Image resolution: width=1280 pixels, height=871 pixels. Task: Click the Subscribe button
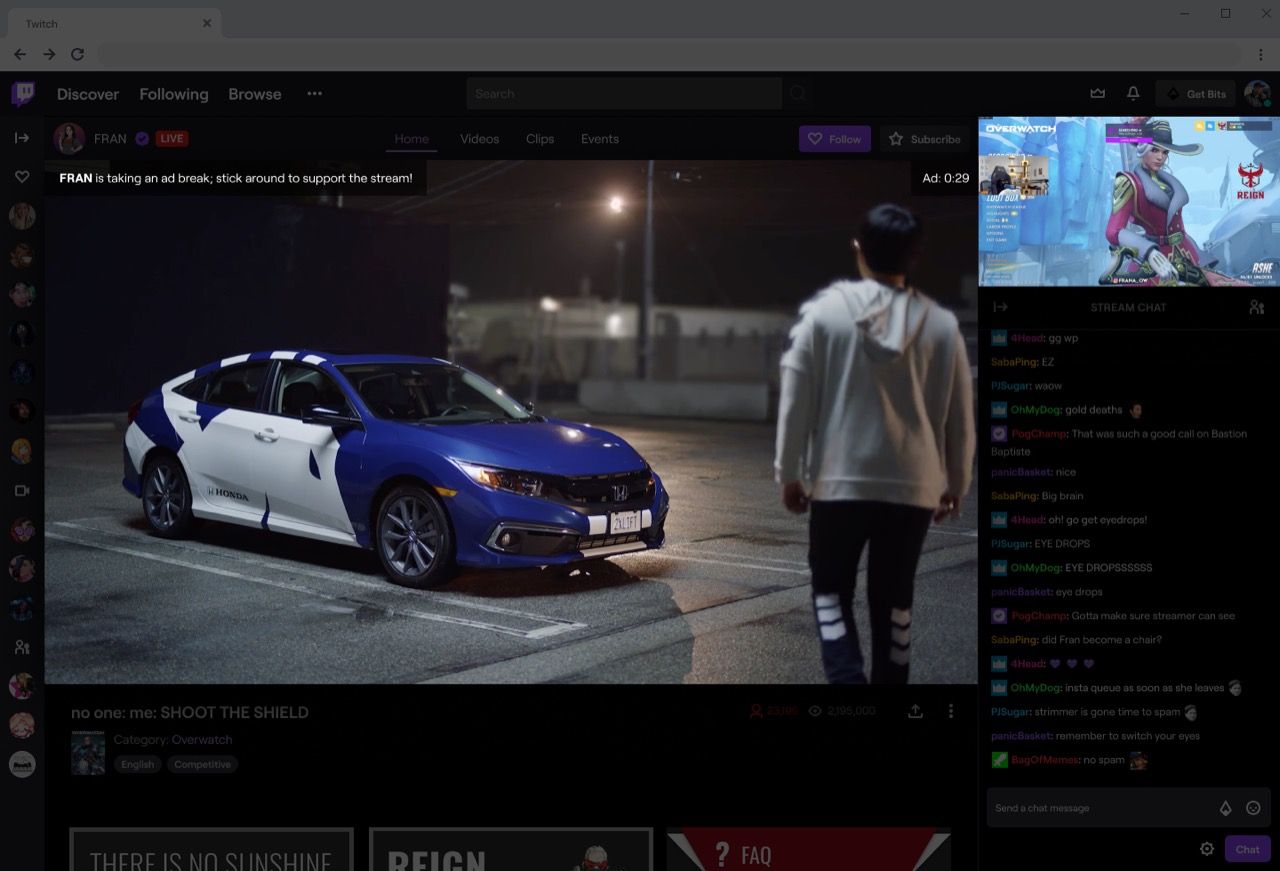coord(925,139)
